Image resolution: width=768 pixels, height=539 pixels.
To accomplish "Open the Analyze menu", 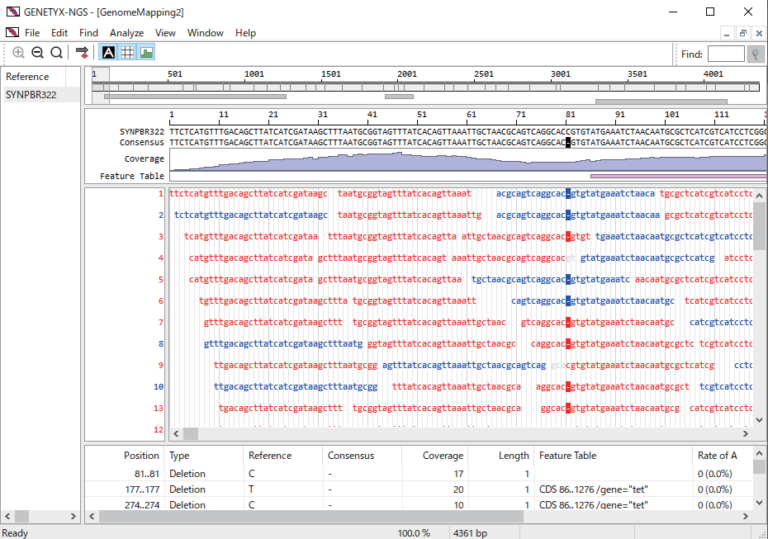I will click(x=127, y=33).
